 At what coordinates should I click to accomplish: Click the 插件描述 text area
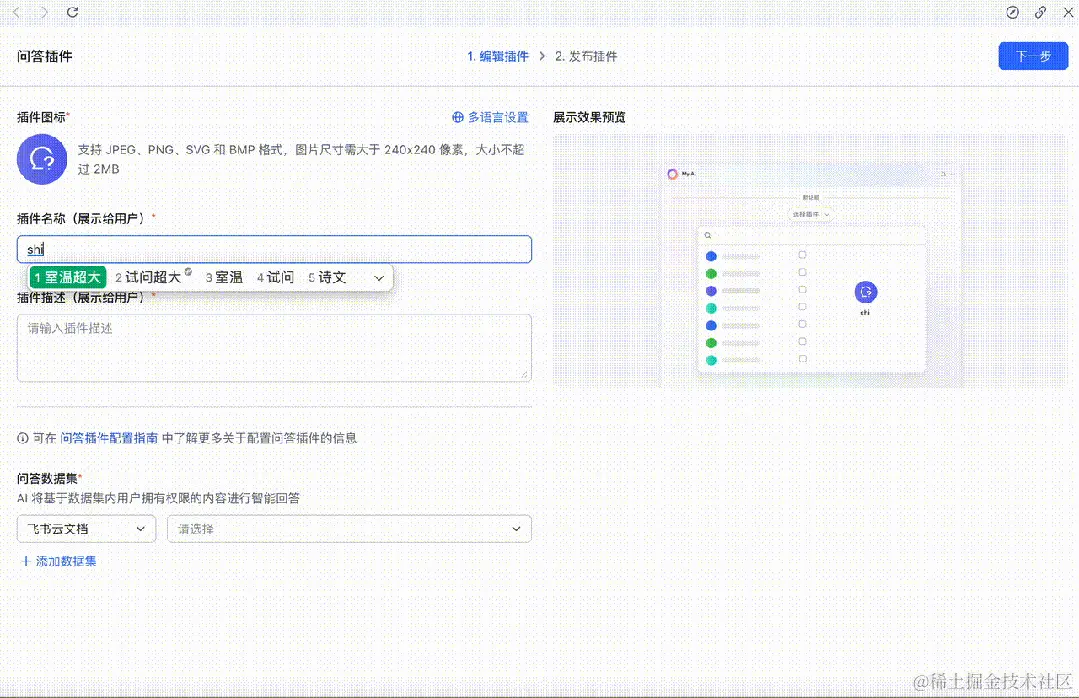(274, 348)
